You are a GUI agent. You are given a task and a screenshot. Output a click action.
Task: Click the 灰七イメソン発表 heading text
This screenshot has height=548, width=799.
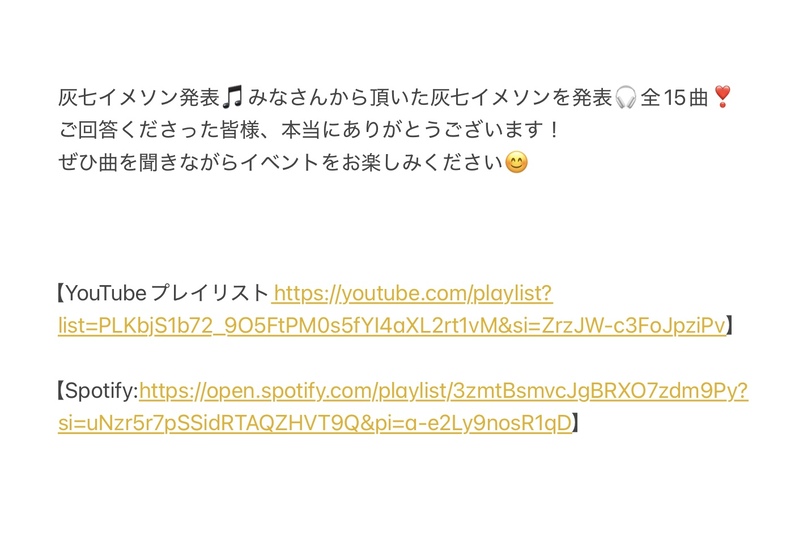(x=139, y=97)
